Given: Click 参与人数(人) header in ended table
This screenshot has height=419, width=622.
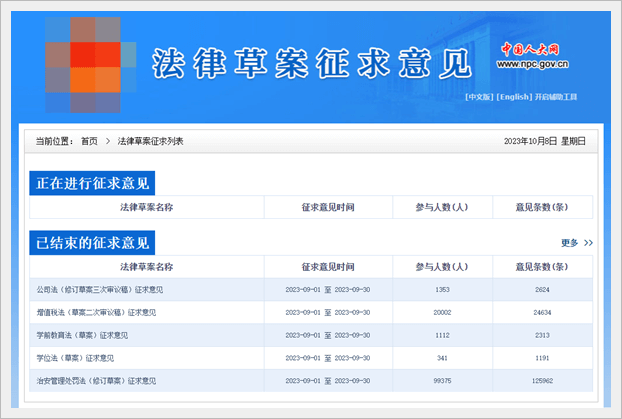Looking at the screenshot, I should pyautogui.click(x=442, y=267).
